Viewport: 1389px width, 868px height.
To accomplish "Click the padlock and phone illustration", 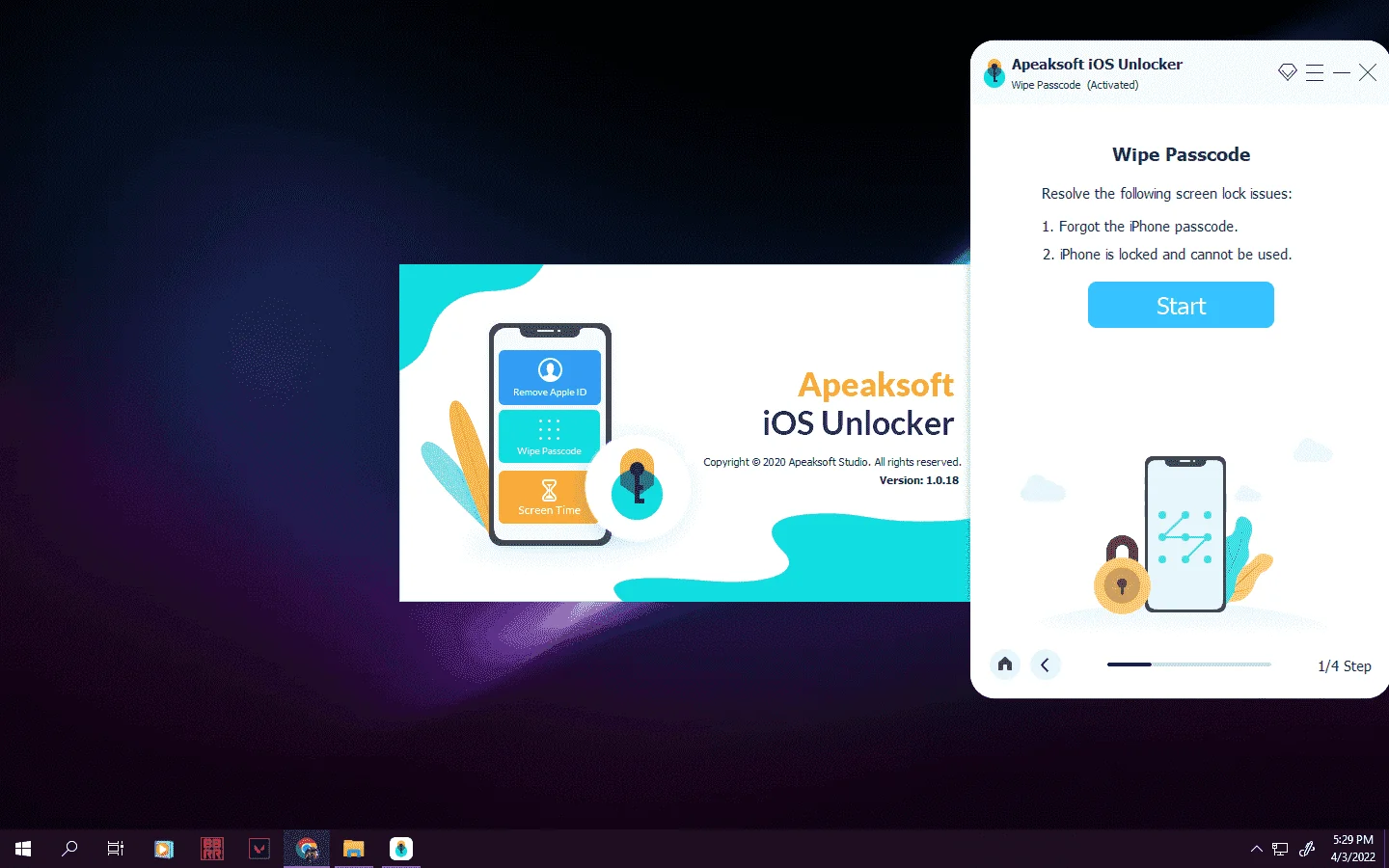I will pos(1182,536).
